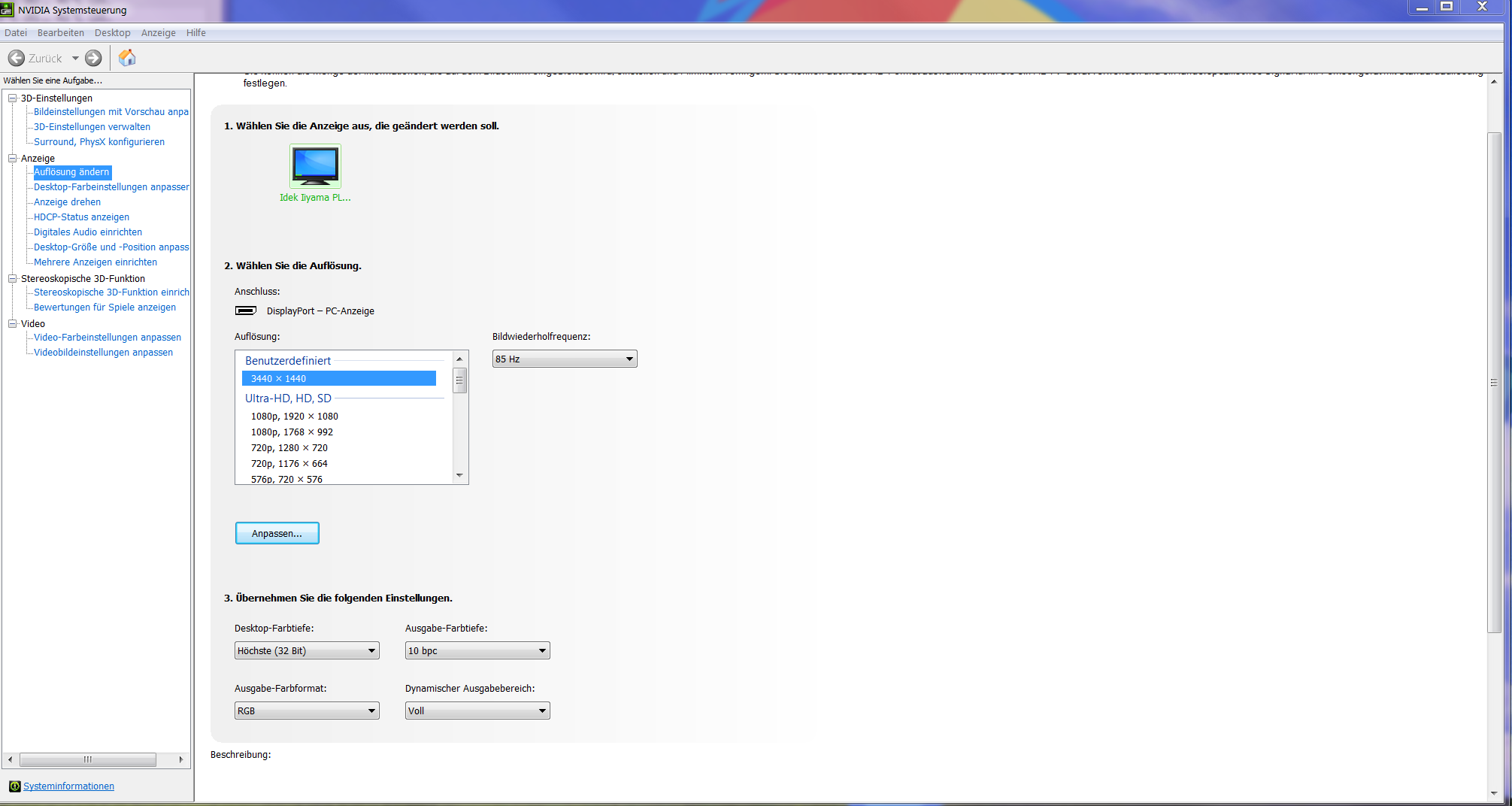Click main panel scroll-up arrow
The width and height of the screenshot is (1512, 806).
click(x=1494, y=81)
